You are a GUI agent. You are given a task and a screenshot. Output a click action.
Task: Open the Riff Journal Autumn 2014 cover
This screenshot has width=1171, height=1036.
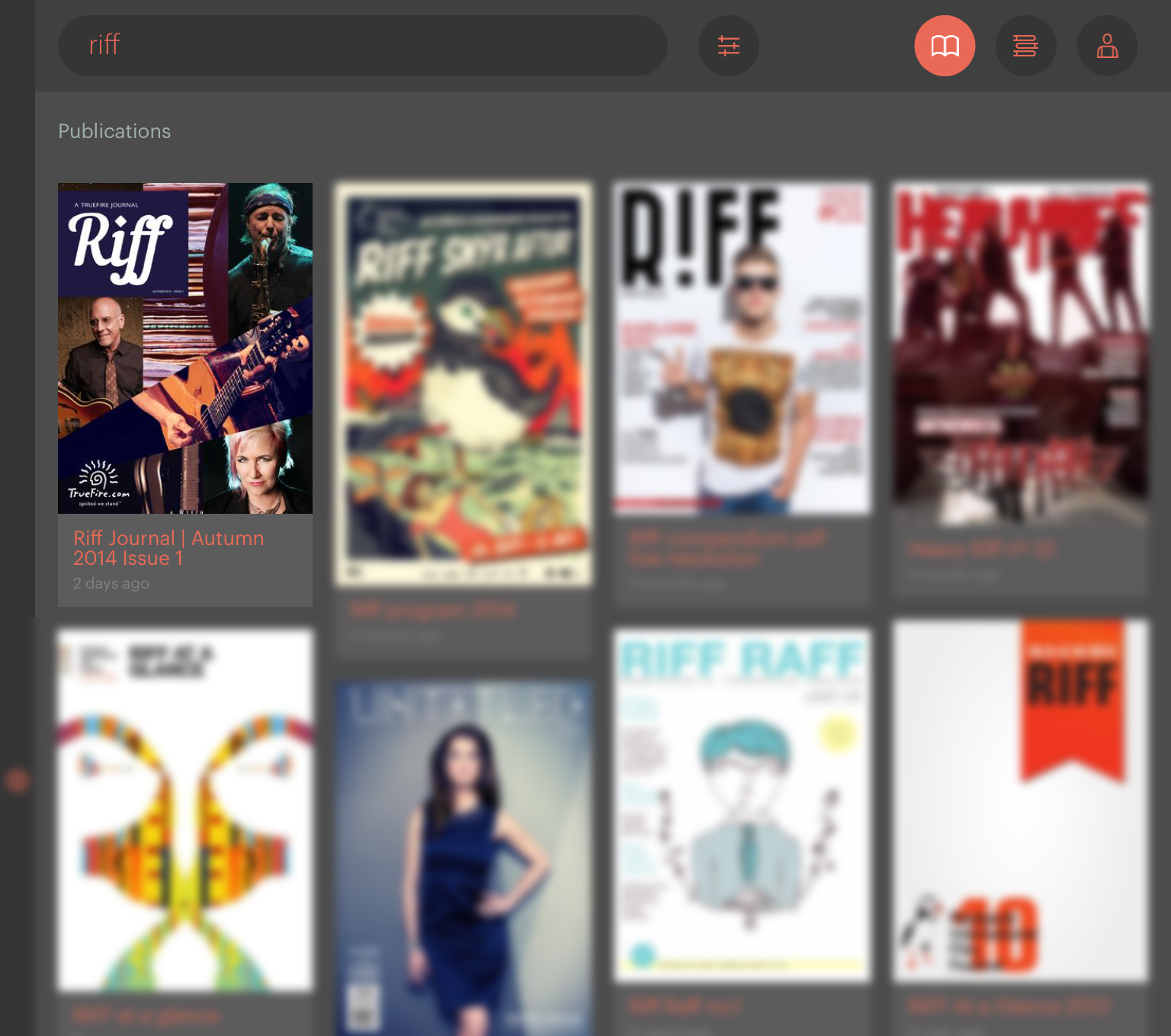tap(185, 348)
